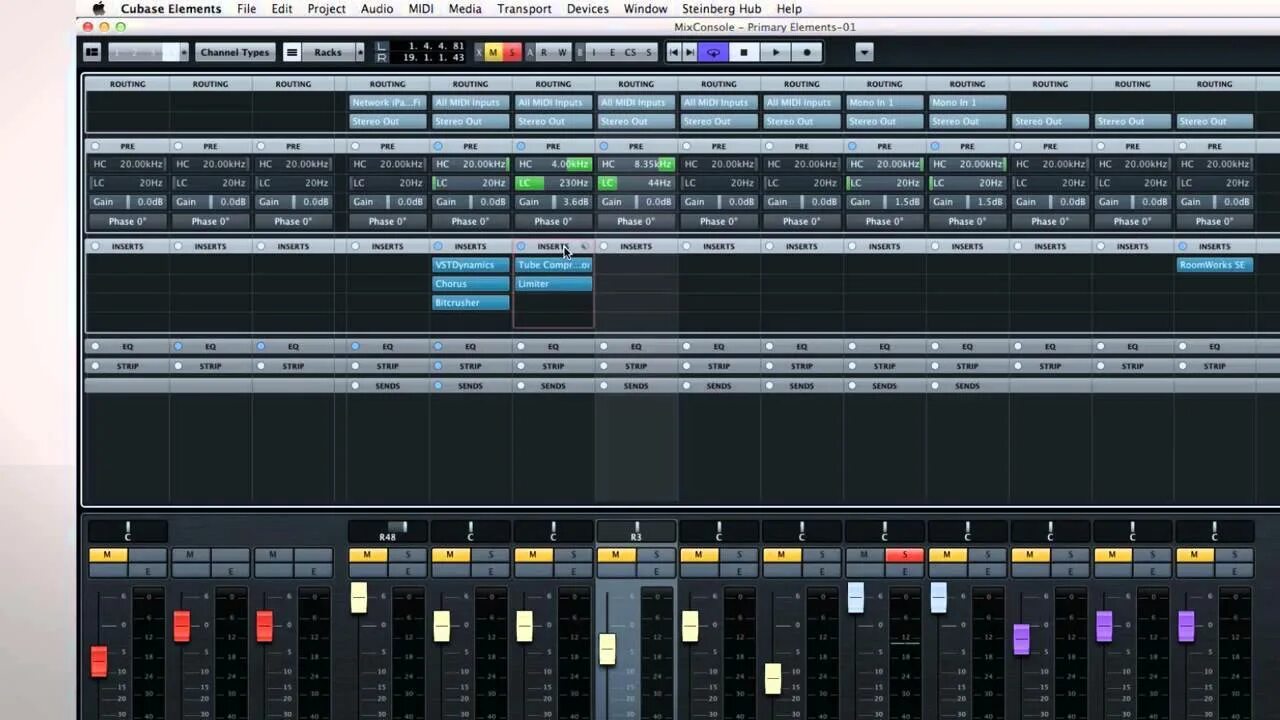This screenshot has width=1280, height=720.
Task: Toggle INSERTS bypass on the Limiter channel
Action: point(521,246)
